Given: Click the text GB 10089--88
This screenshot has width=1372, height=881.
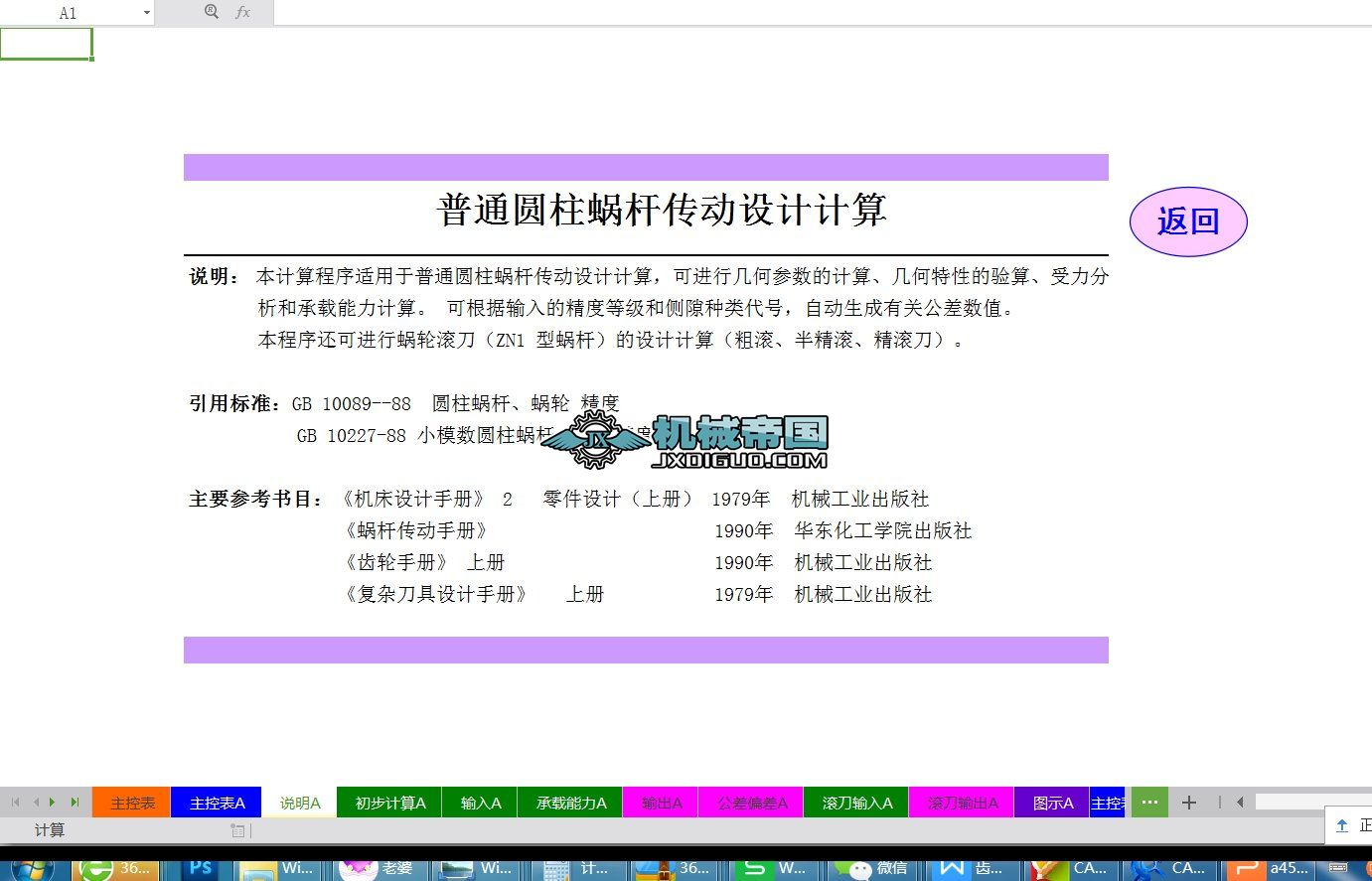Looking at the screenshot, I should [x=352, y=403].
